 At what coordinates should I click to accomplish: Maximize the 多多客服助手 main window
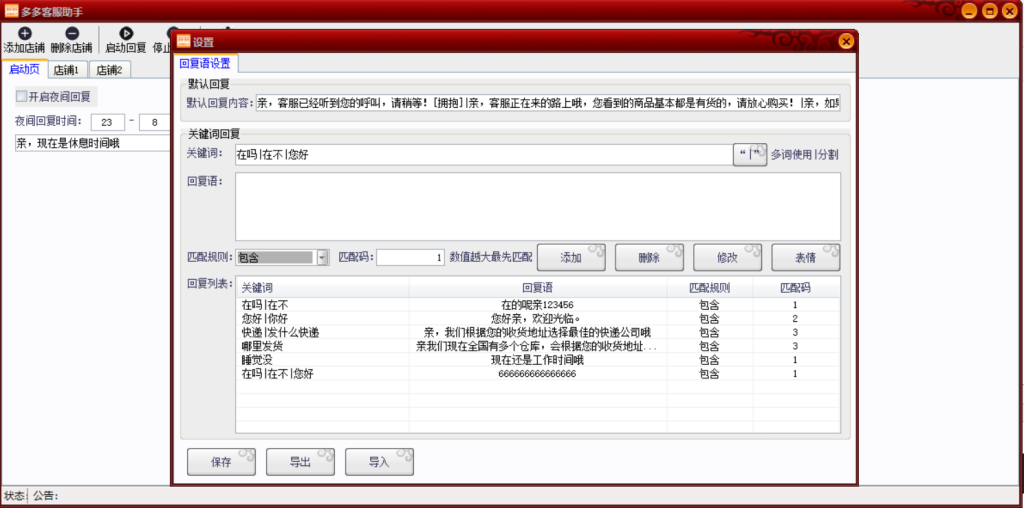pos(989,11)
